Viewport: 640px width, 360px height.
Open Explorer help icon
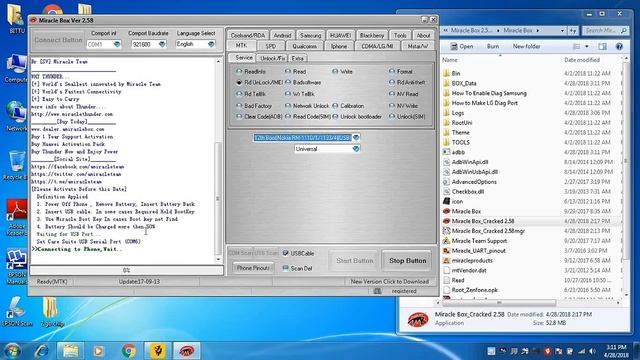pos(619,47)
